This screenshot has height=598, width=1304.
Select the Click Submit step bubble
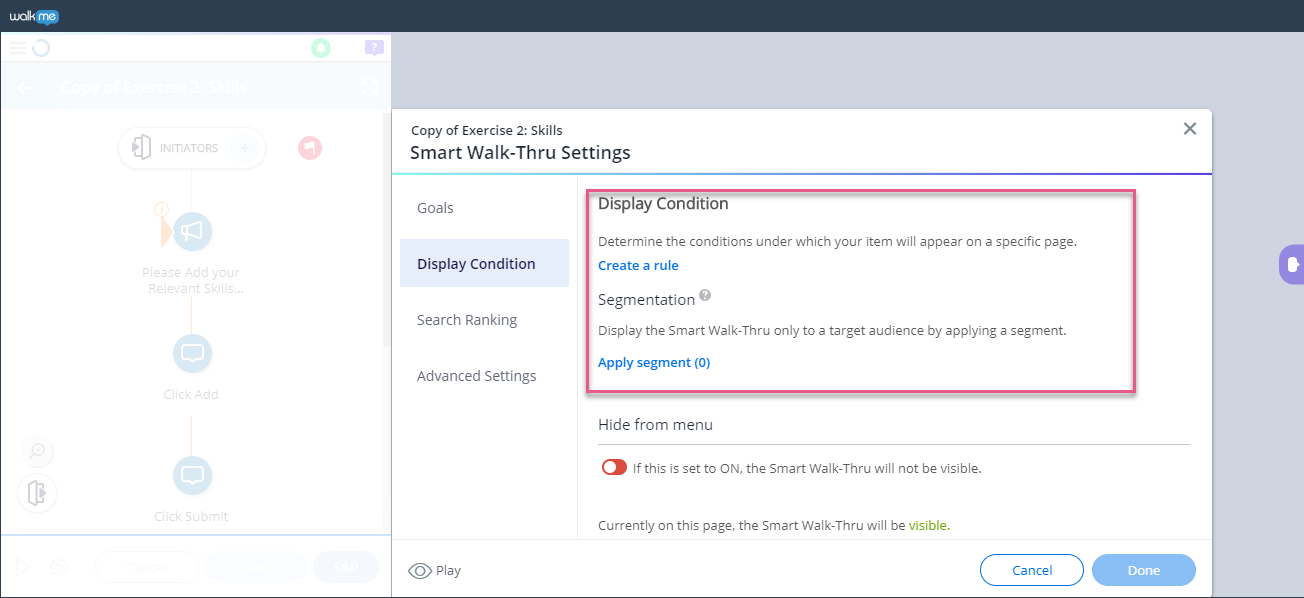point(192,476)
